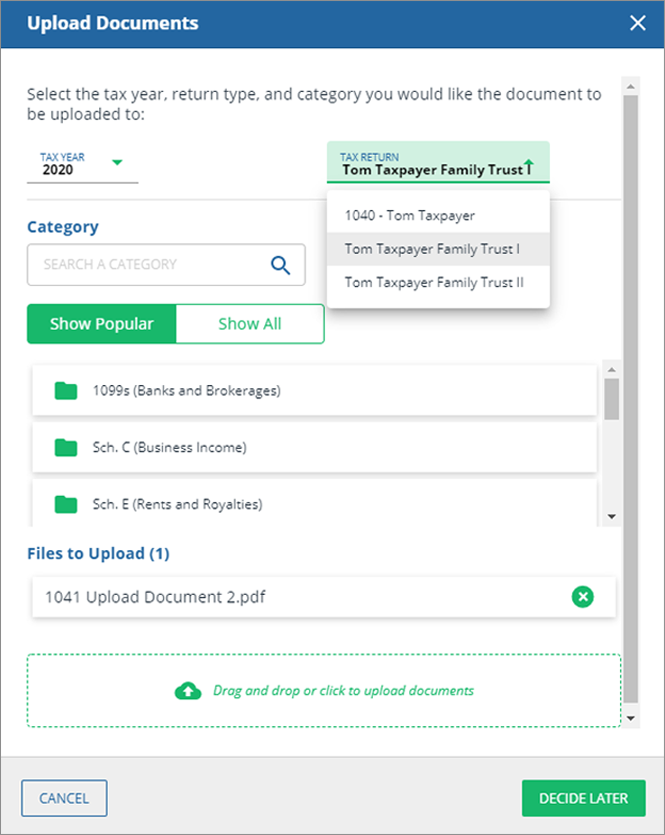Click the Cancel button
Viewport: 665px width, 835px height.
click(64, 798)
